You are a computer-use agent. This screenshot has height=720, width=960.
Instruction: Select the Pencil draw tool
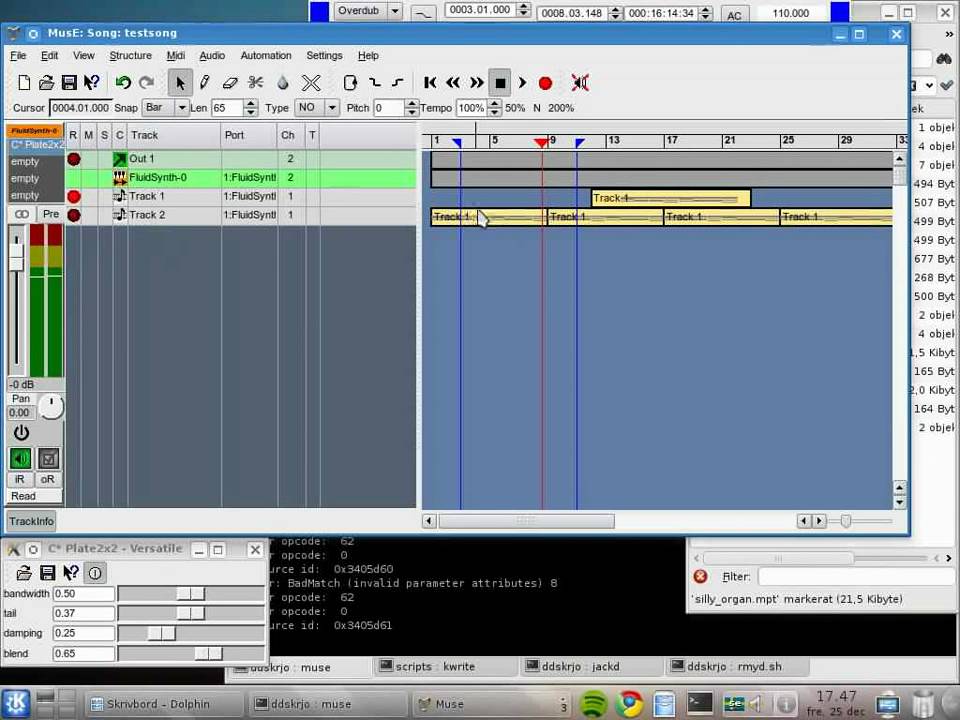(204, 83)
